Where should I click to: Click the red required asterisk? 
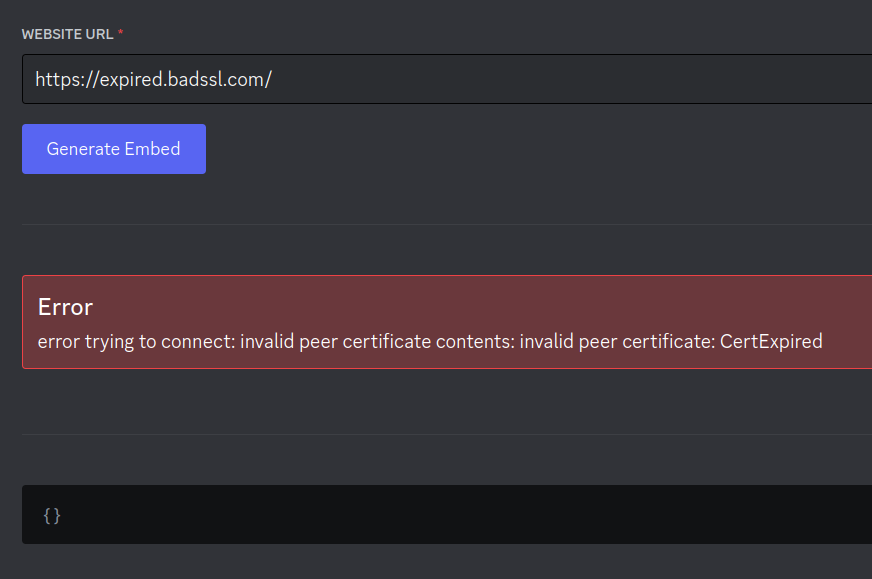tap(121, 34)
